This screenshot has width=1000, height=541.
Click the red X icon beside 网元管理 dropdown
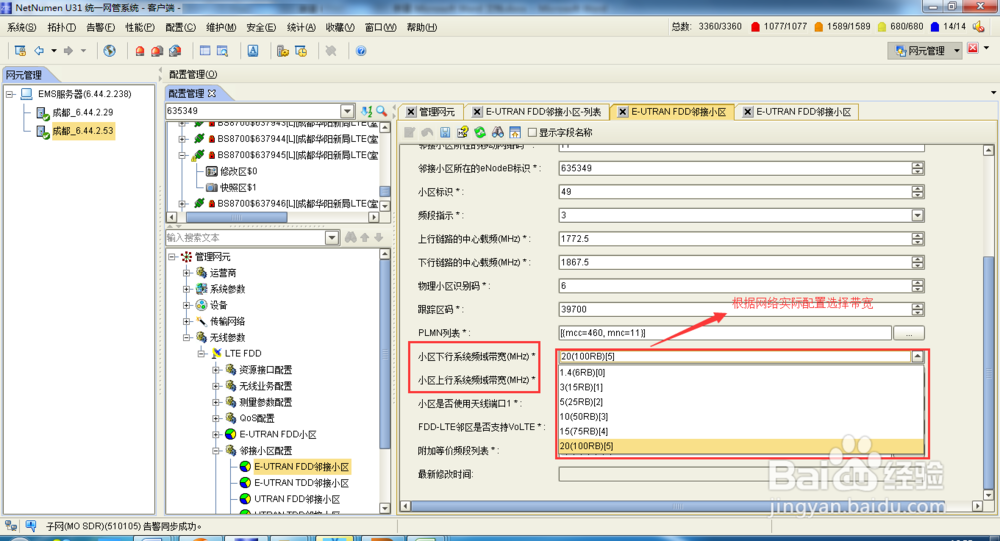click(x=973, y=48)
